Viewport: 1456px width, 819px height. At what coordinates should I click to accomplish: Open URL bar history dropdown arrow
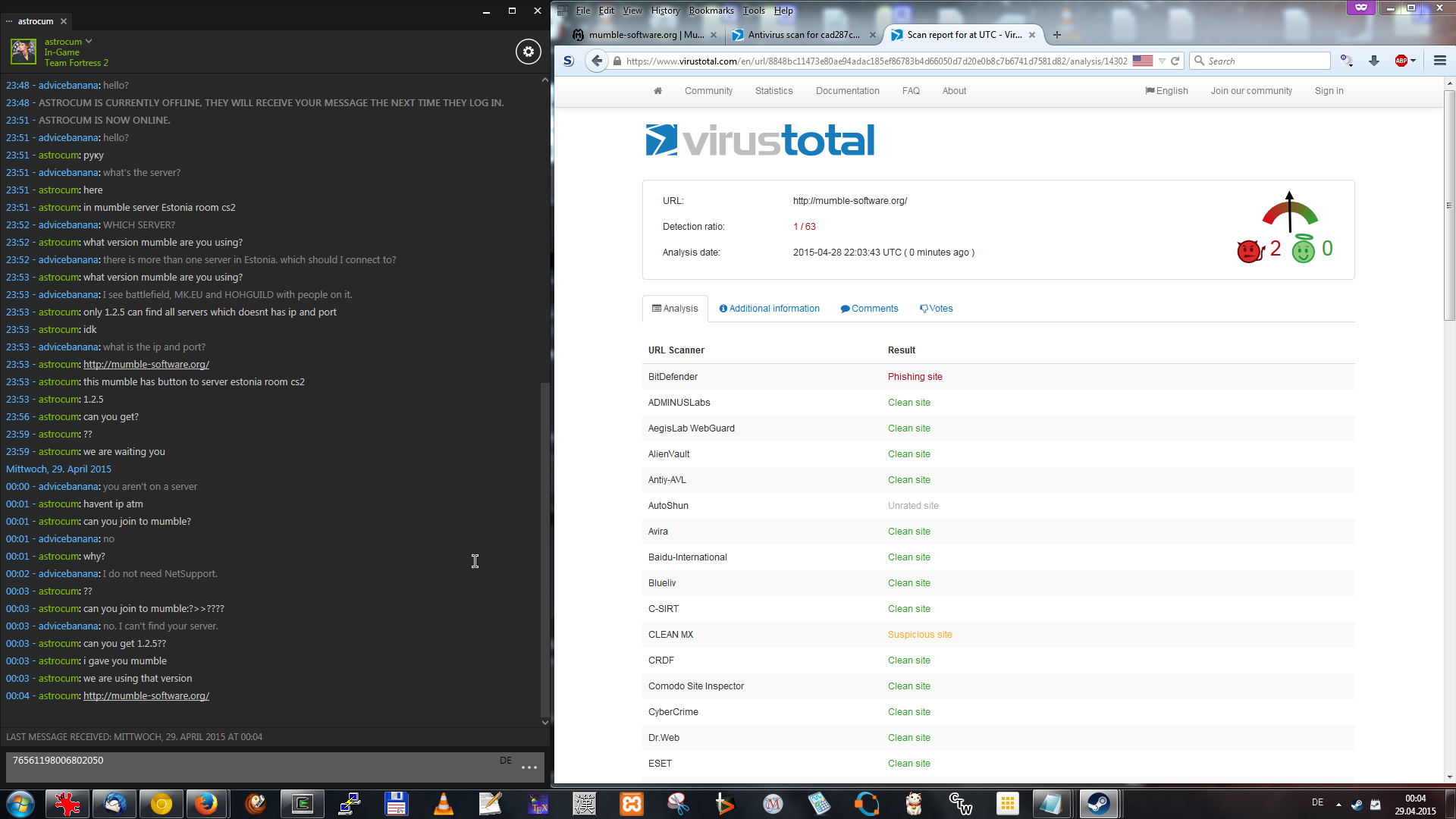point(1162,61)
